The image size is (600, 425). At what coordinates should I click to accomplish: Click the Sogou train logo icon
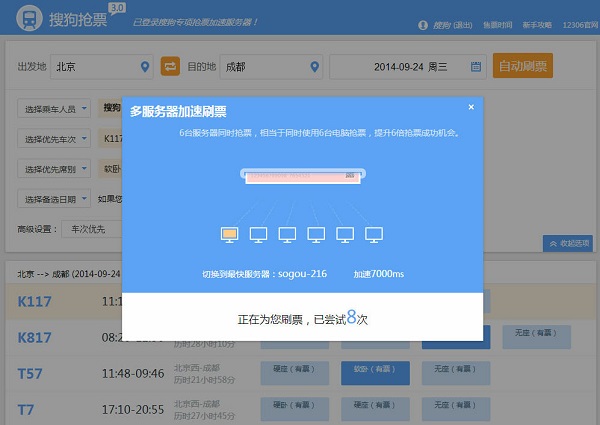(29, 18)
